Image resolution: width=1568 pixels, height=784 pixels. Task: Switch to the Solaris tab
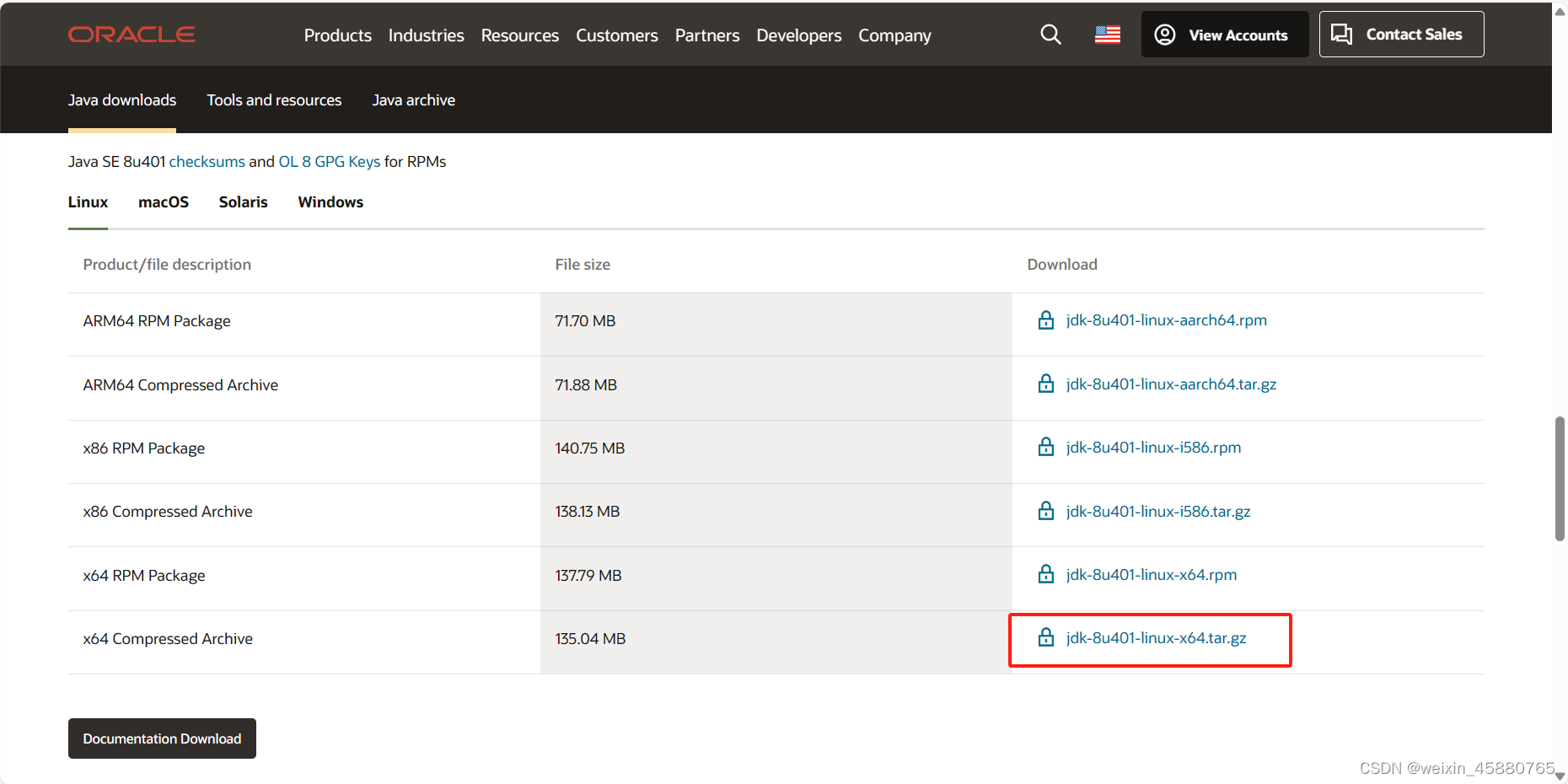[x=244, y=202]
